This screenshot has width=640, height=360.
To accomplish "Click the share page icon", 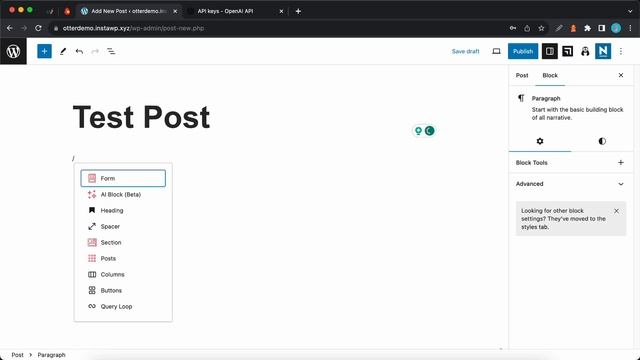I will click(527, 28).
